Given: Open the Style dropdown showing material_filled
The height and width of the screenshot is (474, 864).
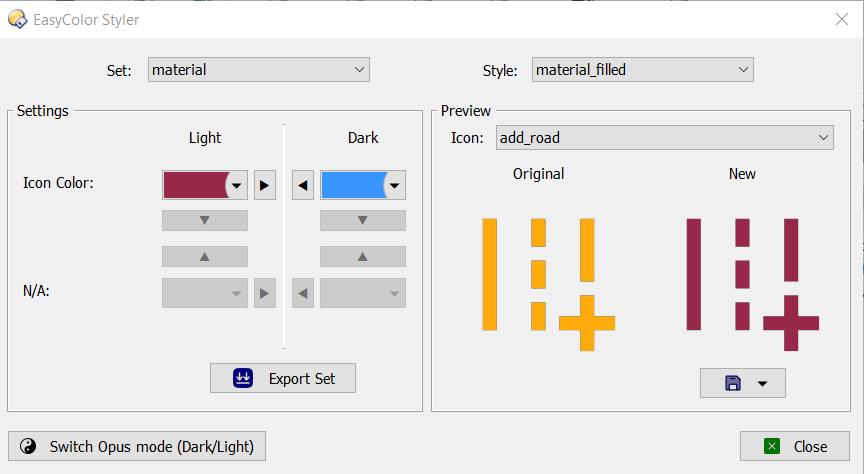Looking at the screenshot, I should [642, 69].
